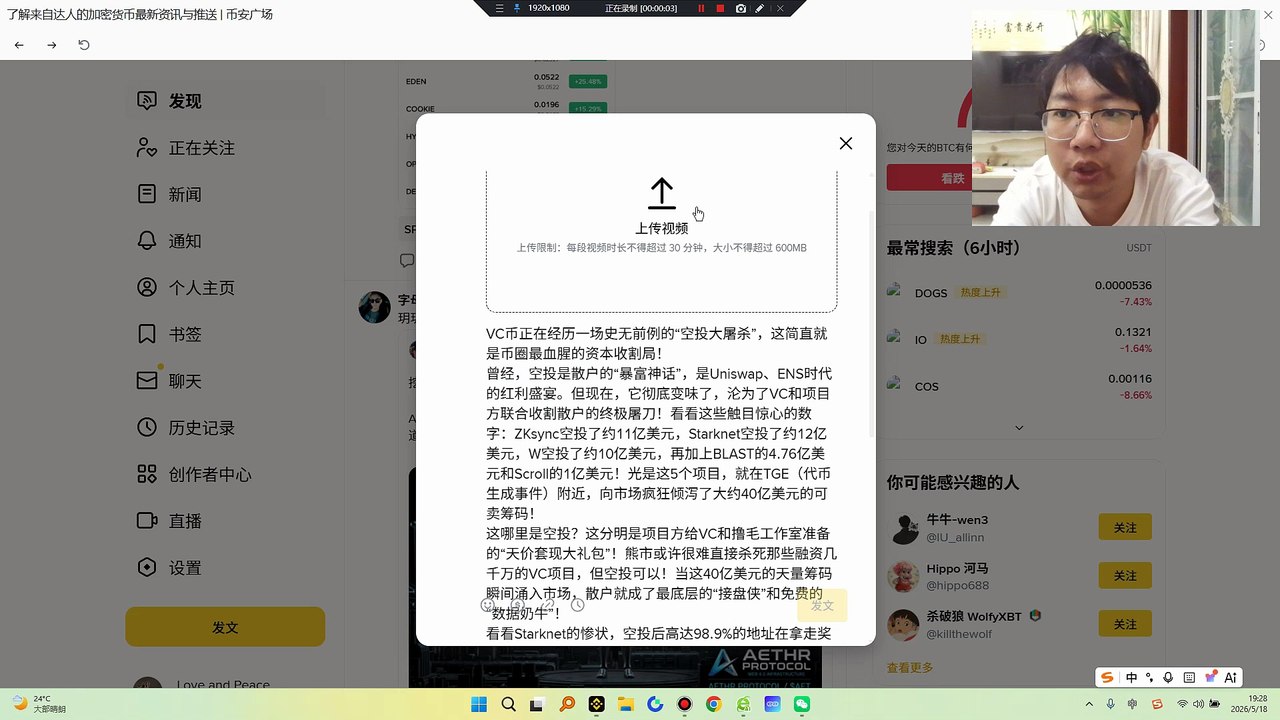The height and width of the screenshot is (720, 1280).
Task: Click the USDT label in search panel
Action: 1139,248
